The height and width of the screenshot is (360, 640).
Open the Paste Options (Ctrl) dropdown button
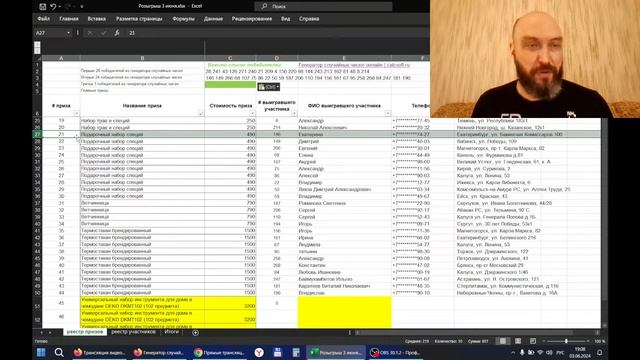[x=269, y=87]
